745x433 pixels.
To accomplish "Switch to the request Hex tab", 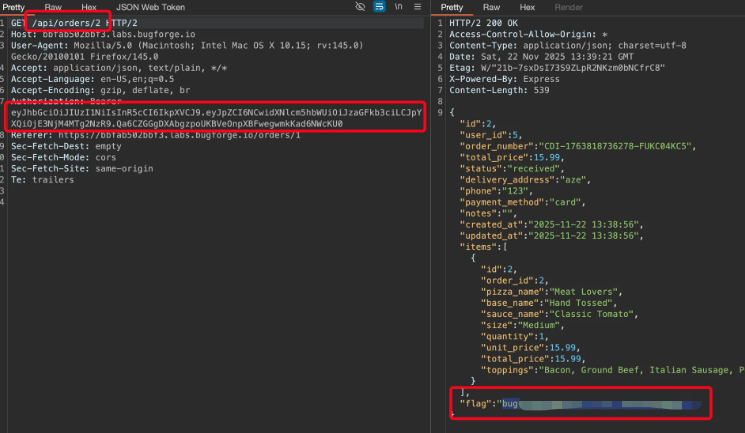I will (x=89, y=7).
